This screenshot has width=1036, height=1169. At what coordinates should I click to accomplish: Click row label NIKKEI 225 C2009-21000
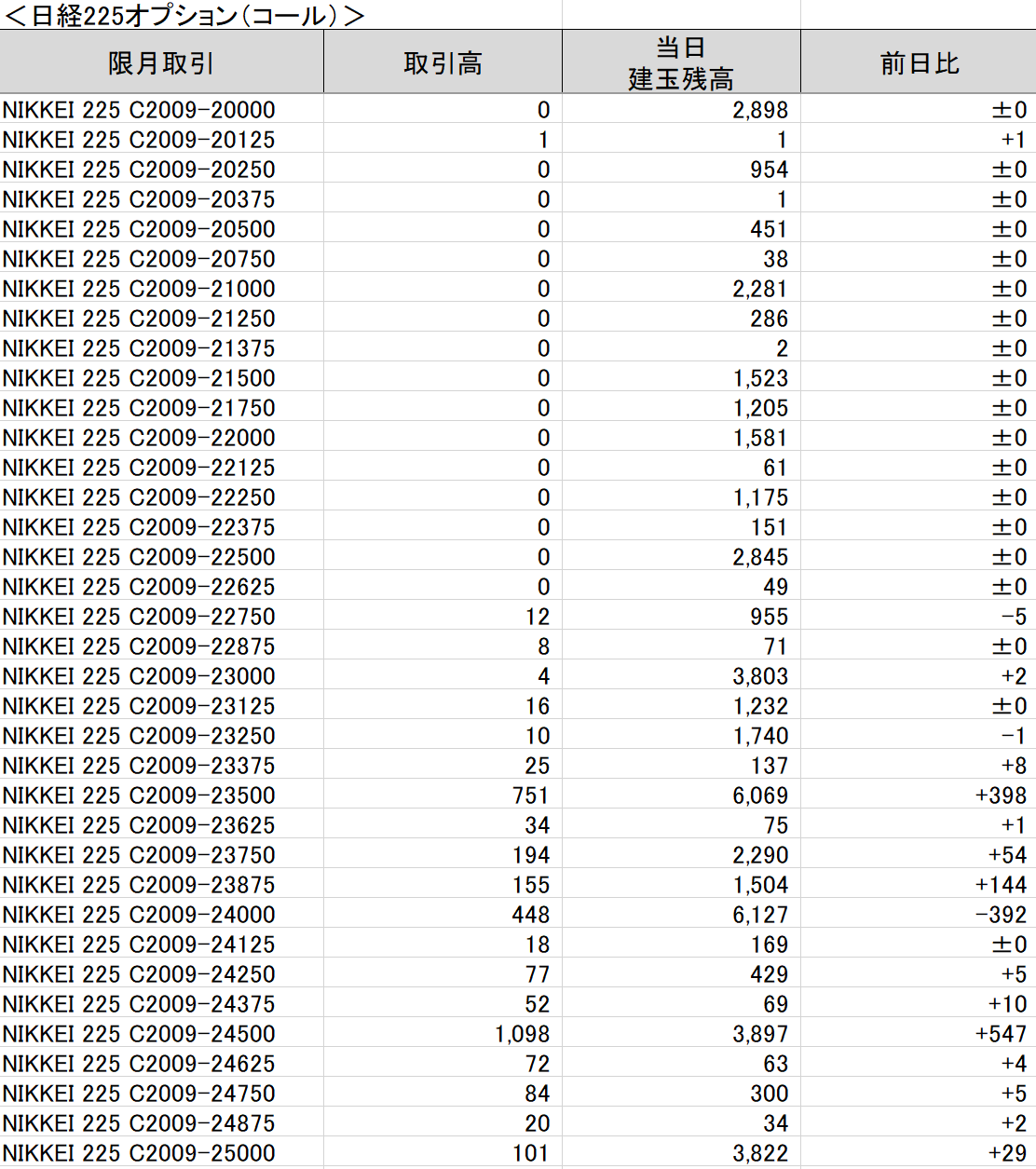[139, 289]
